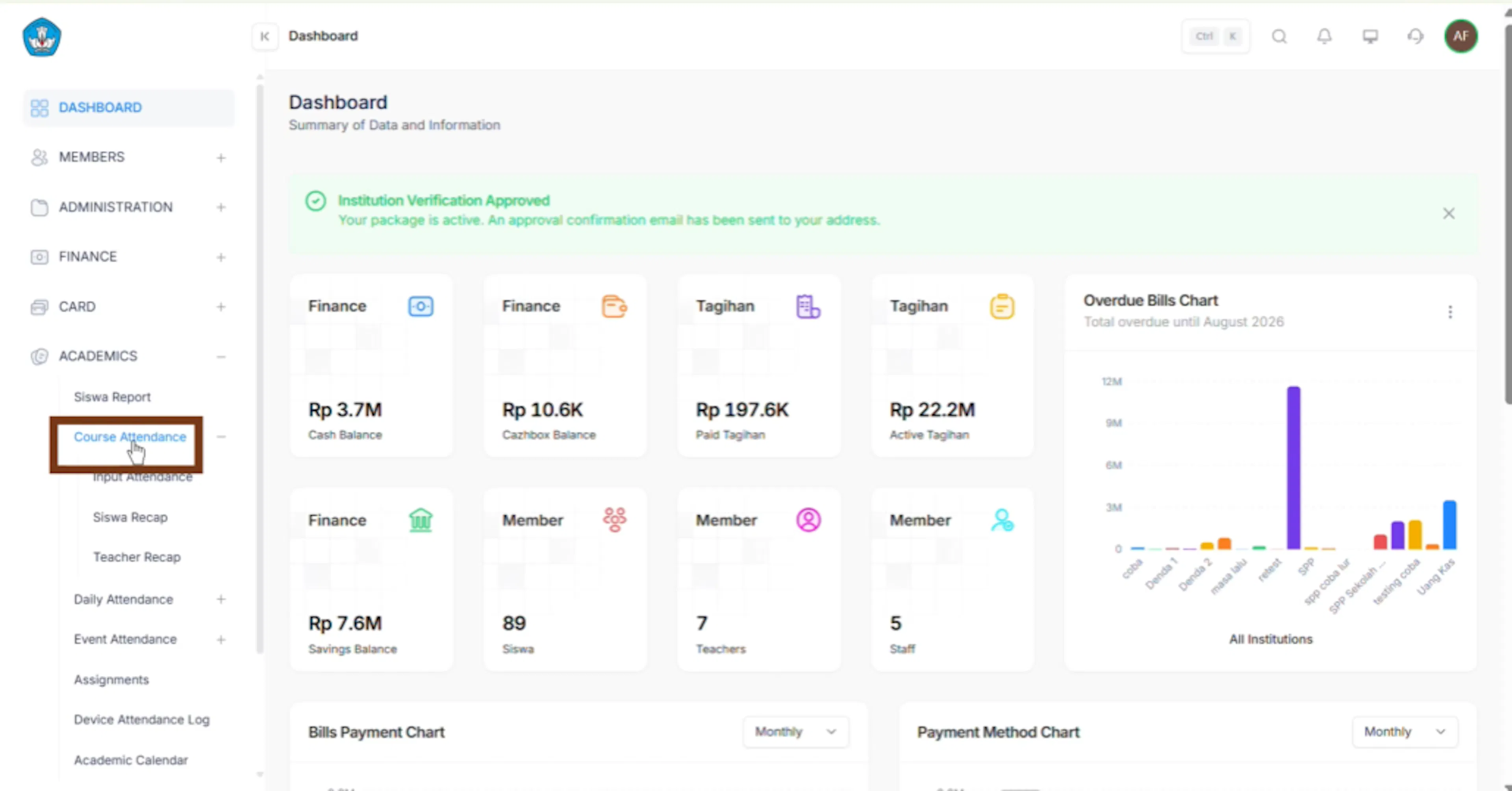Viewport: 1512px width, 791px height.
Task: Click the Summary of Data and Information subtitle
Action: coord(394,125)
